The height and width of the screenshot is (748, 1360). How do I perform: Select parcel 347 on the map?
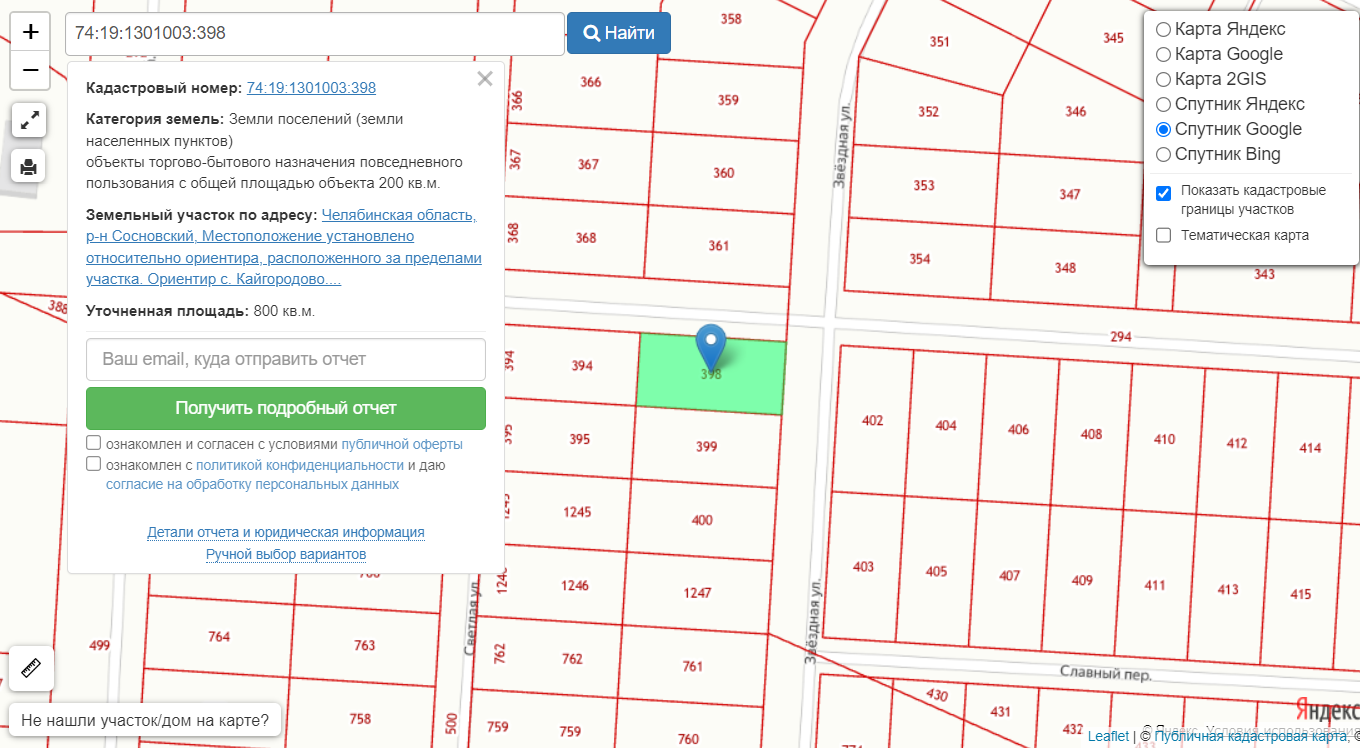[1070, 194]
